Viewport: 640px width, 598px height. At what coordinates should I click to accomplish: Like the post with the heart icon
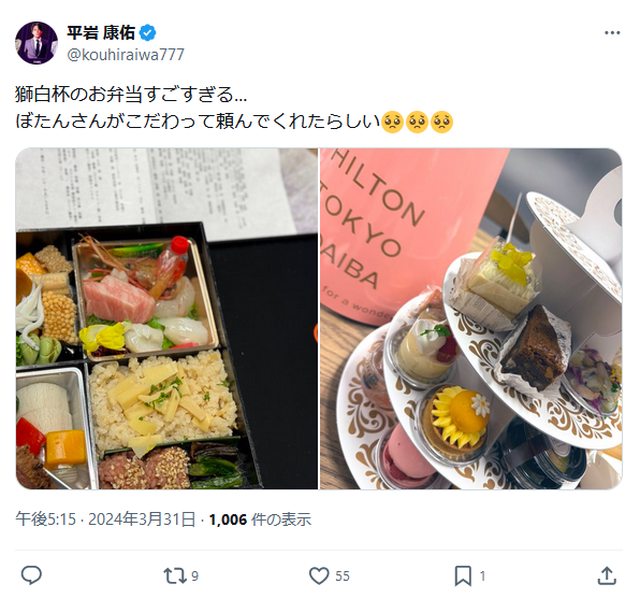(319, 576)
